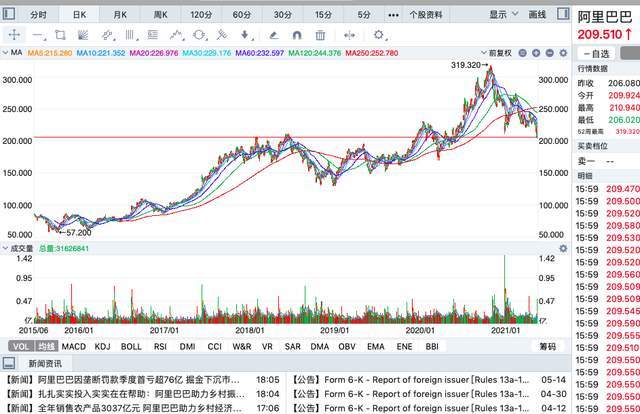The height and width of the screenshot is (414, 640).
Task: Expand the 显示 display dropdown
Action: [504, 15]
